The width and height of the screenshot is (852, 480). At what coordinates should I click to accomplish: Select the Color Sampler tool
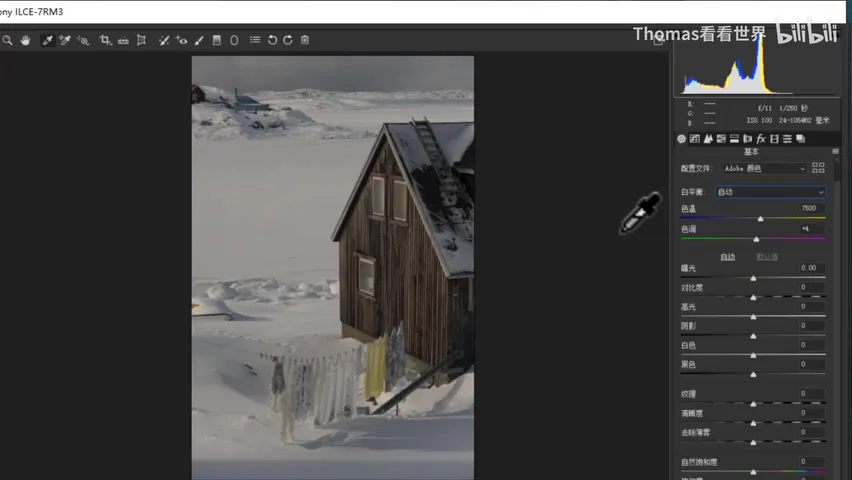click(65, 40)
